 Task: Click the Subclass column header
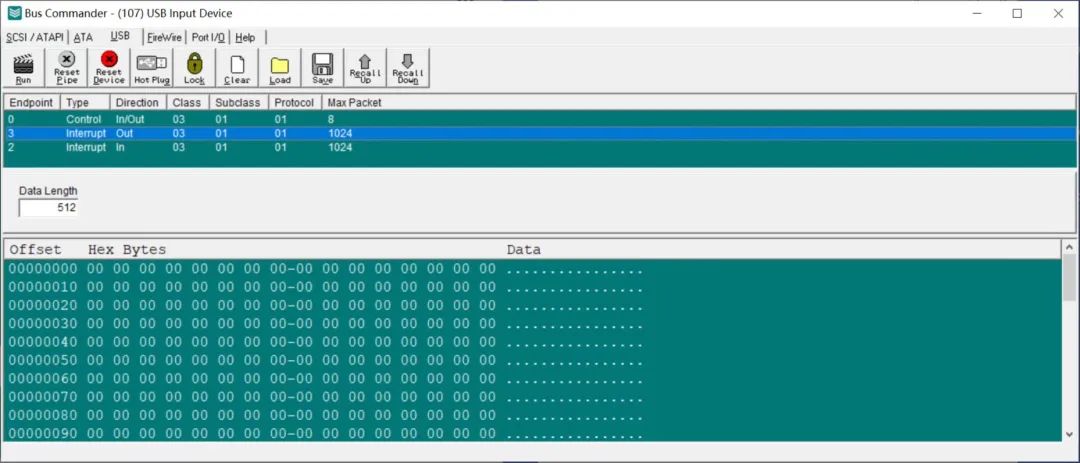pos(238,103)
